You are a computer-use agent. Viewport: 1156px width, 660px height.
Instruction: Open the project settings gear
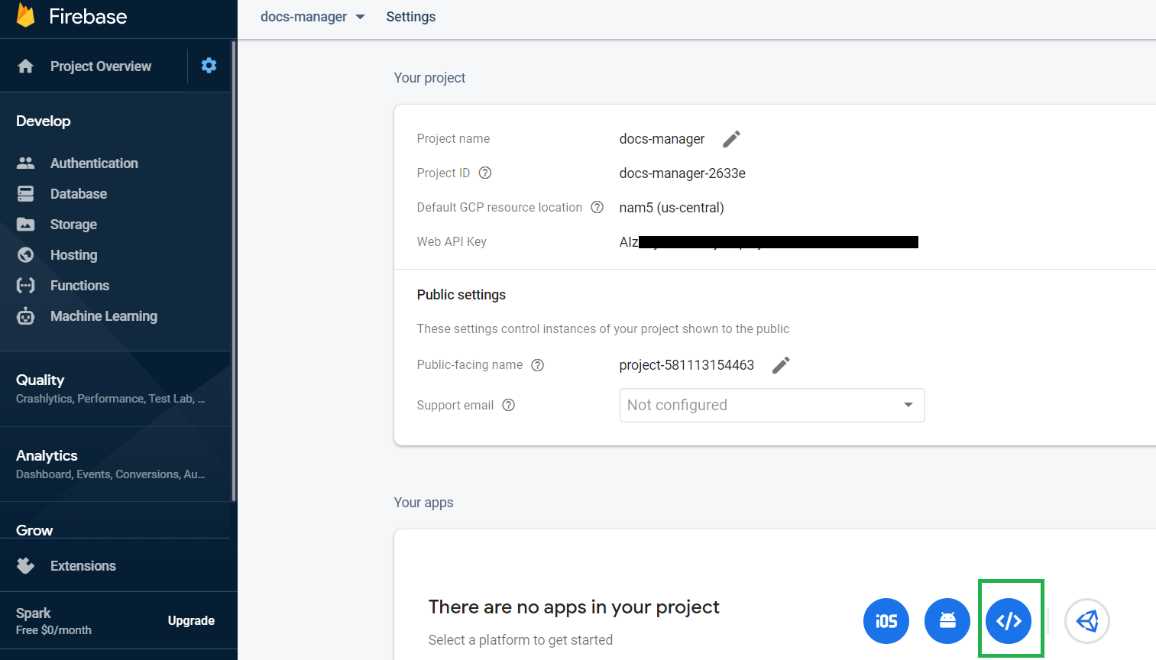tap(208, 65)
